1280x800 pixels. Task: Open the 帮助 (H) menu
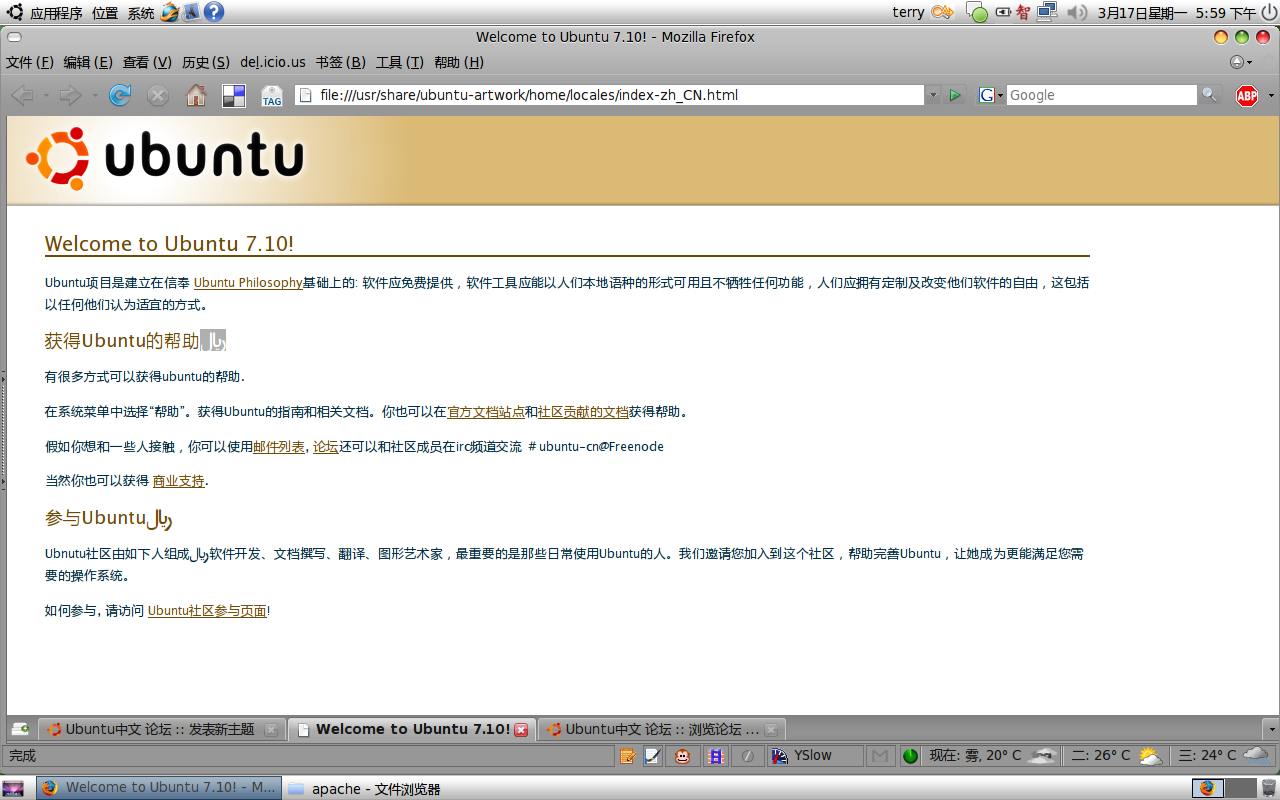[459, 62]
